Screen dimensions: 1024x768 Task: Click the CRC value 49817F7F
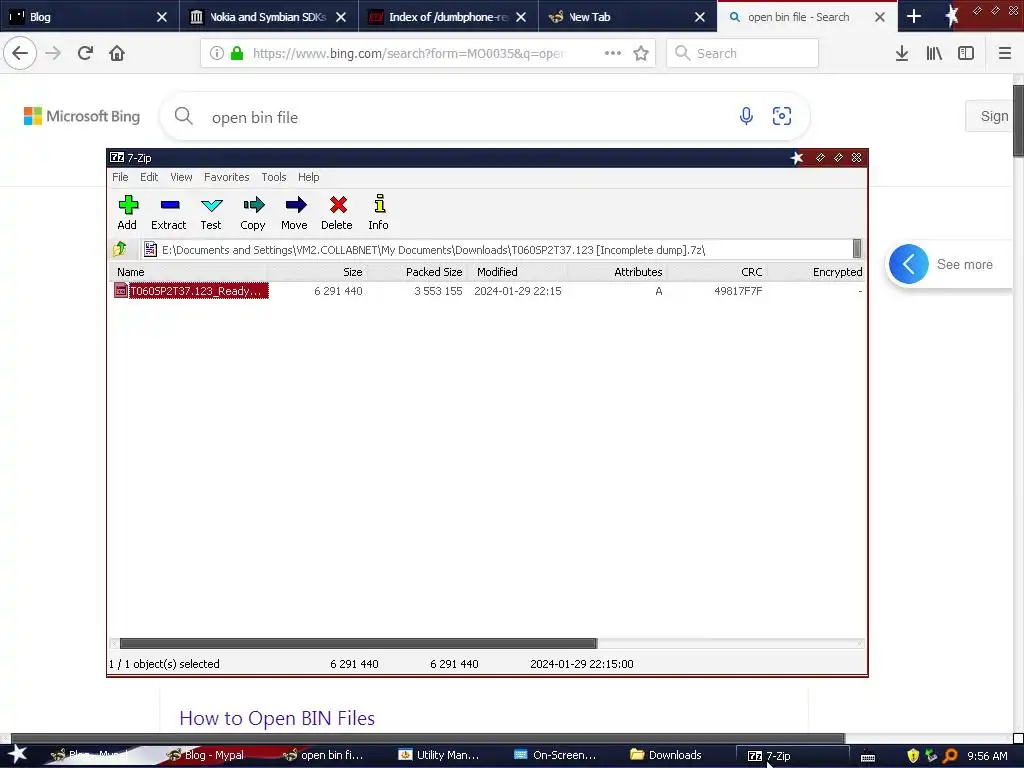click(738, 291)
